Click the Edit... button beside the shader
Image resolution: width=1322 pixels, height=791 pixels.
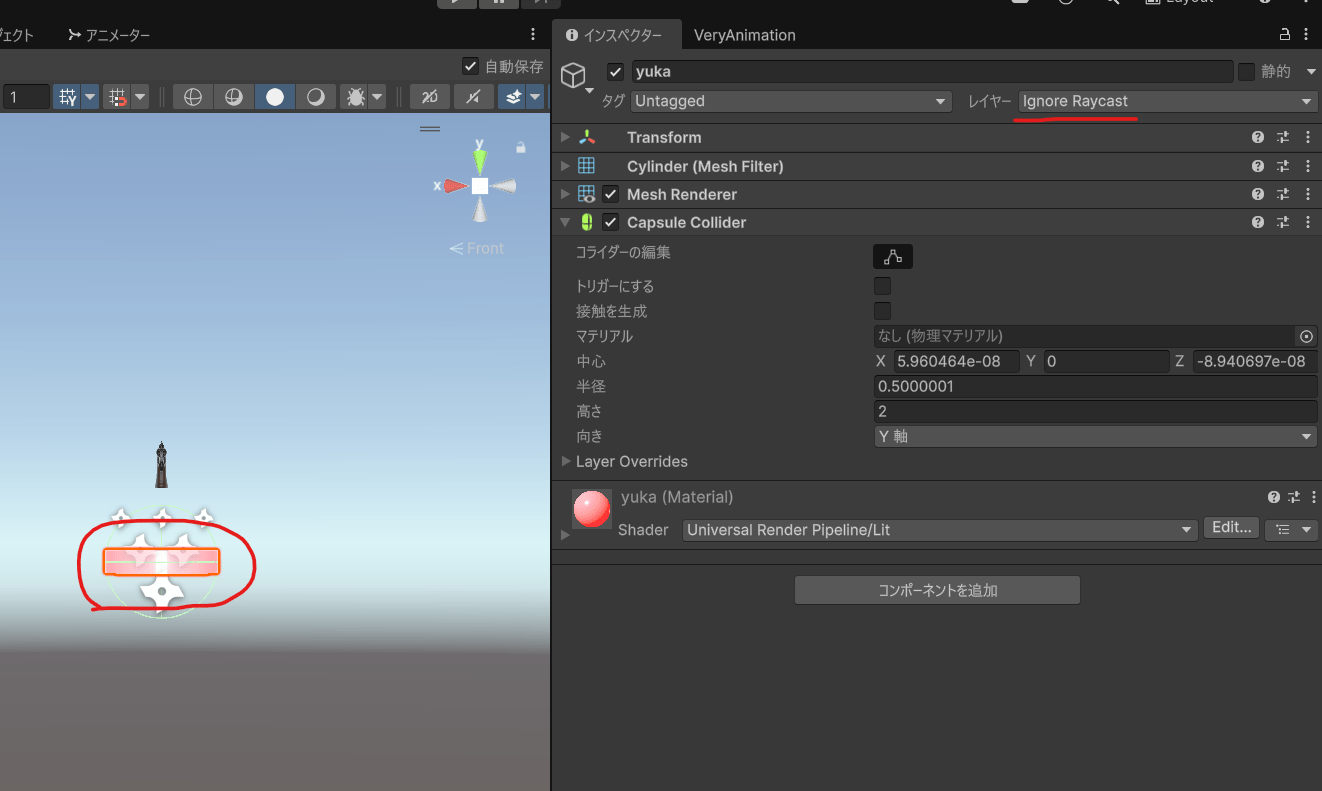tap(1231, 527)
